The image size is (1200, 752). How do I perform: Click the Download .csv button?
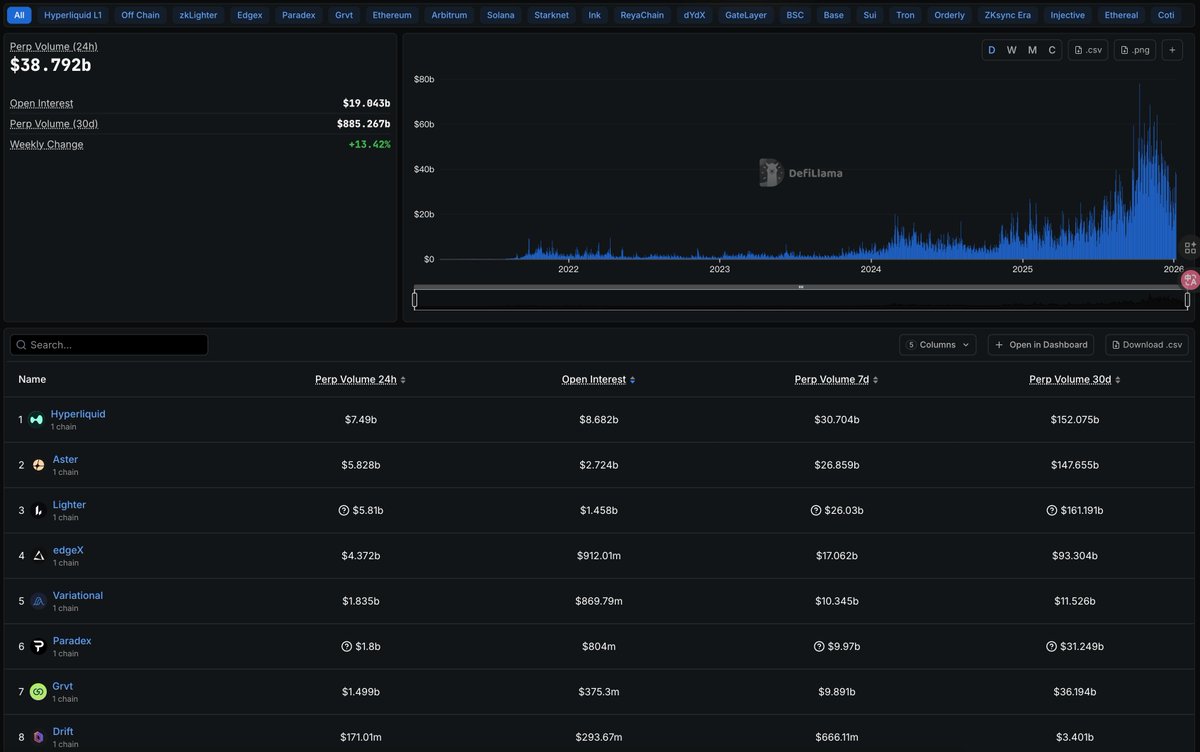(x=1146, y=345)
